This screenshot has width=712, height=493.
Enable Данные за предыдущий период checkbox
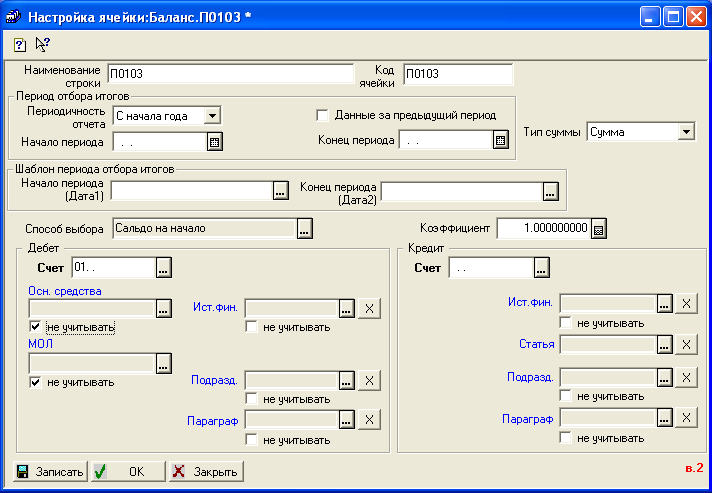322,115
